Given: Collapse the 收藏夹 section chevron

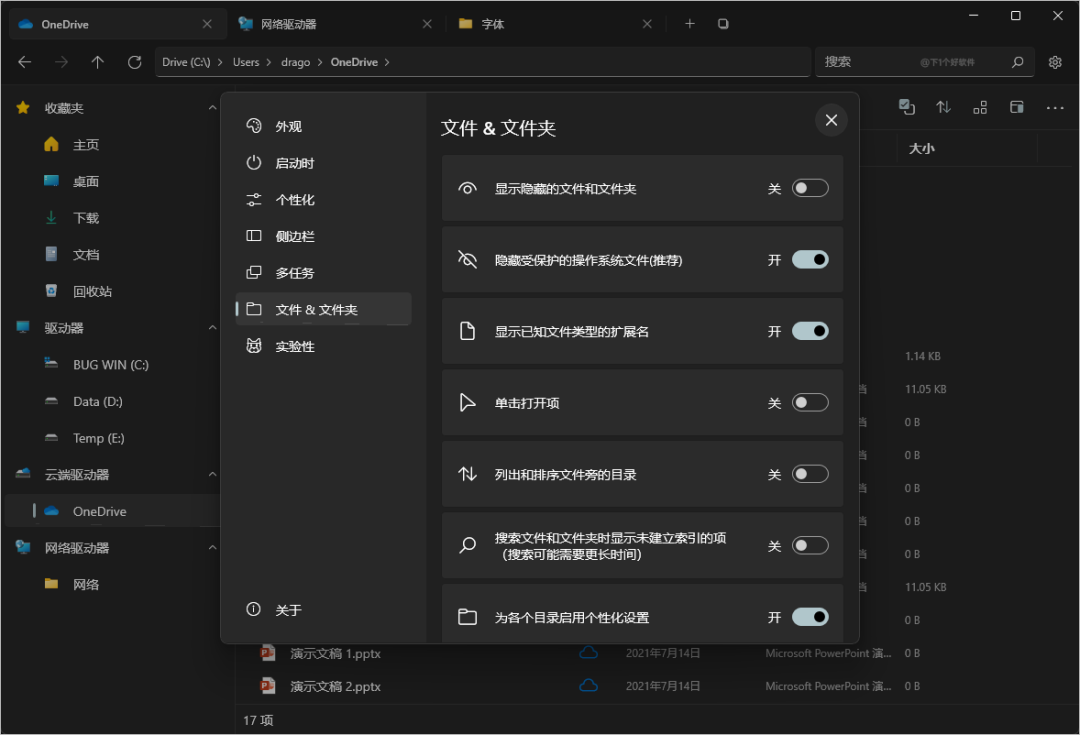Looking at the screenshot, I should coord(212,108).
